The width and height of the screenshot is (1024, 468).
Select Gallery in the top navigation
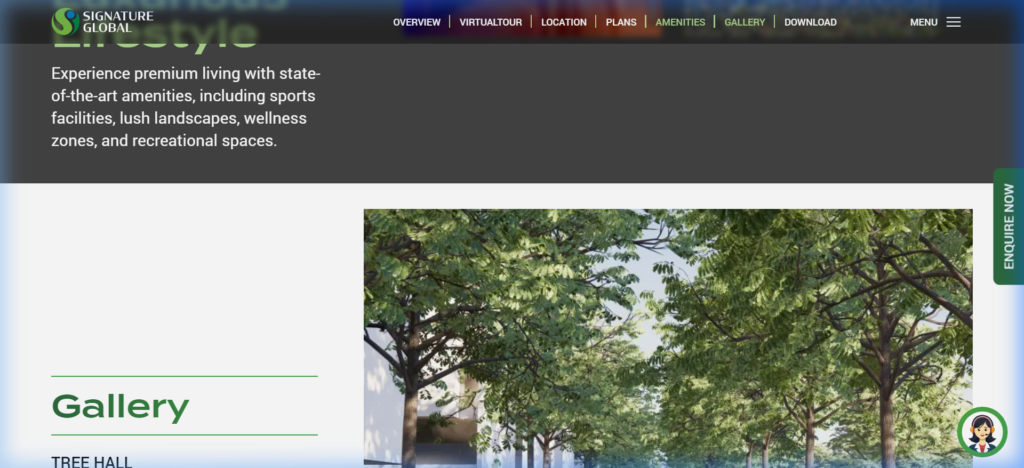click(x=744, y=22)
